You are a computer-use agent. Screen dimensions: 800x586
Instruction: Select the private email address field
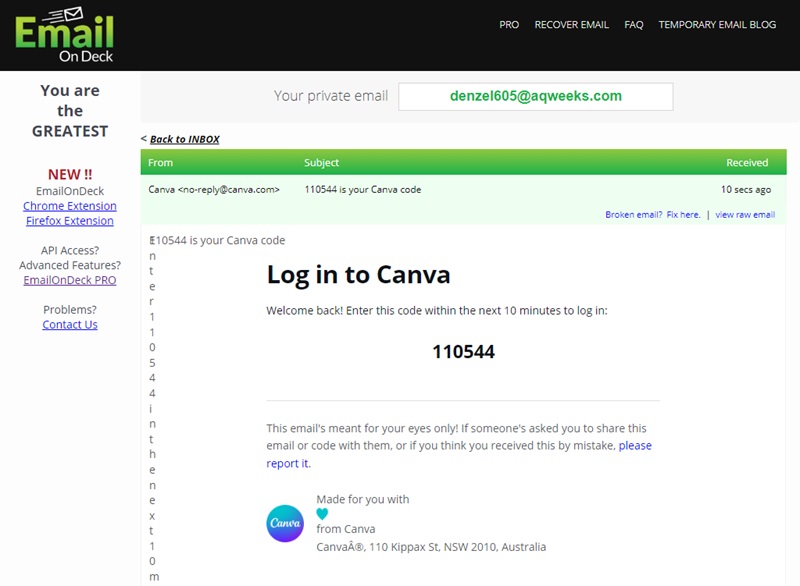(x=536, y=96)
